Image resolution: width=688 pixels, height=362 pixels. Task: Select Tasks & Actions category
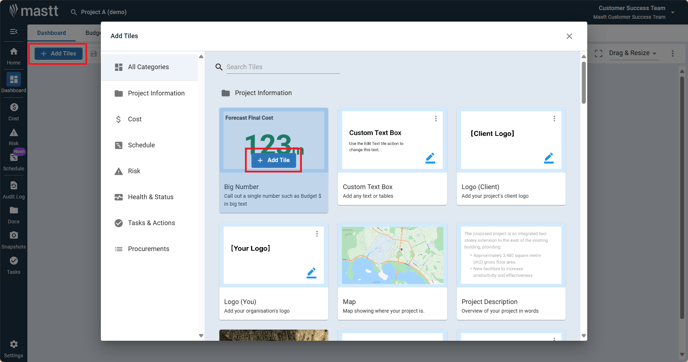coord(150,222)
